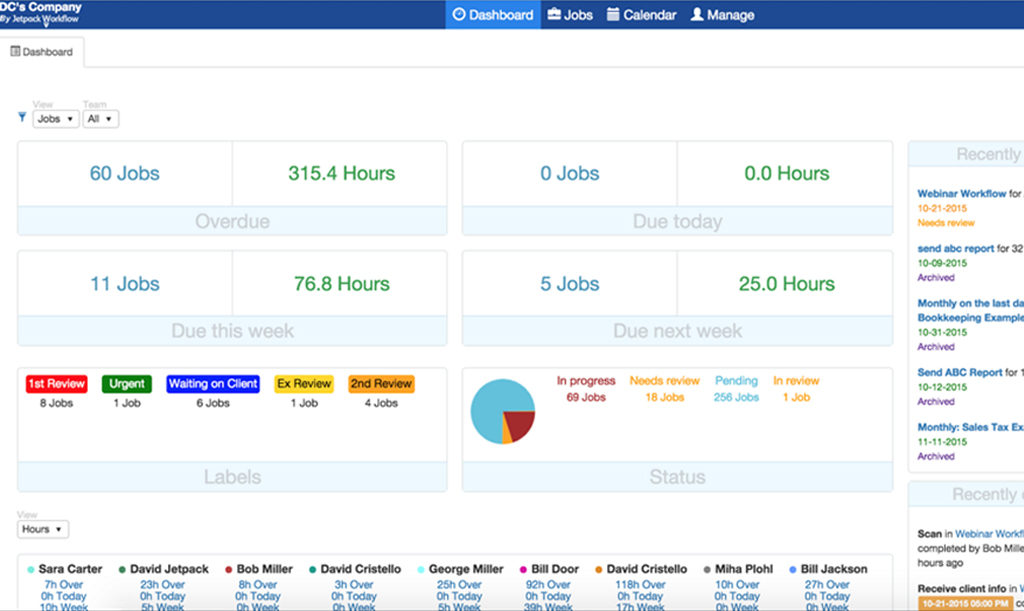Select the Jobs briefcase icon in the top bar
Image resolution: width=1024 pixels, height=611 pixels.
556,14
